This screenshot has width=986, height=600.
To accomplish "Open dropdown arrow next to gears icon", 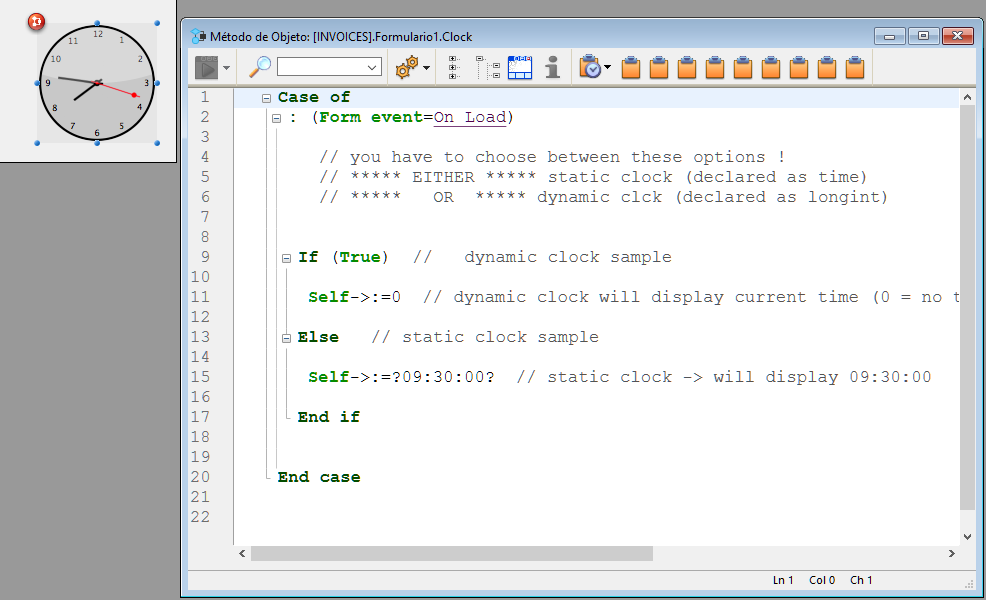I will [427, 68].
